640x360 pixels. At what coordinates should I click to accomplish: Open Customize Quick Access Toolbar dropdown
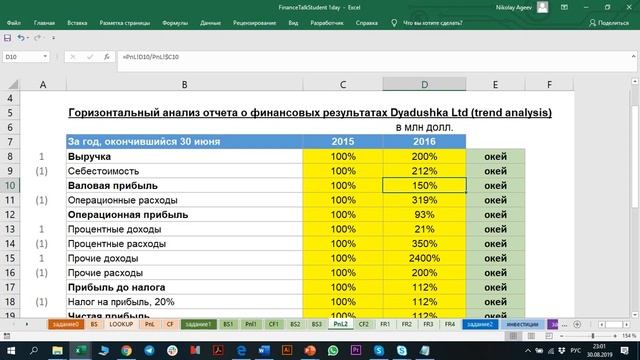coord(53,38)
